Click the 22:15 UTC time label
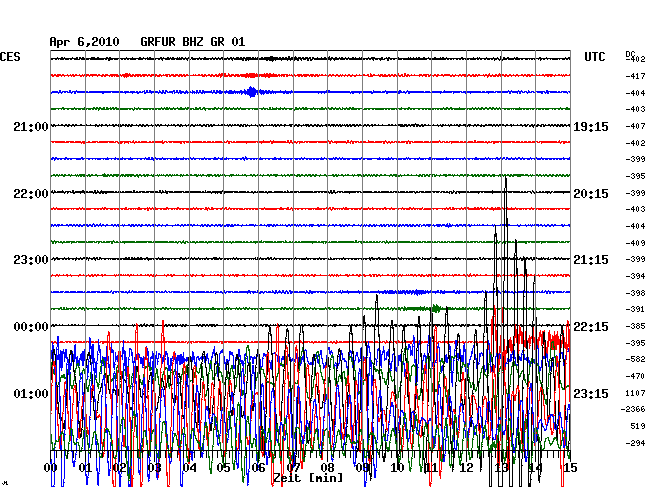650x494 pixels. pos(591,327)
